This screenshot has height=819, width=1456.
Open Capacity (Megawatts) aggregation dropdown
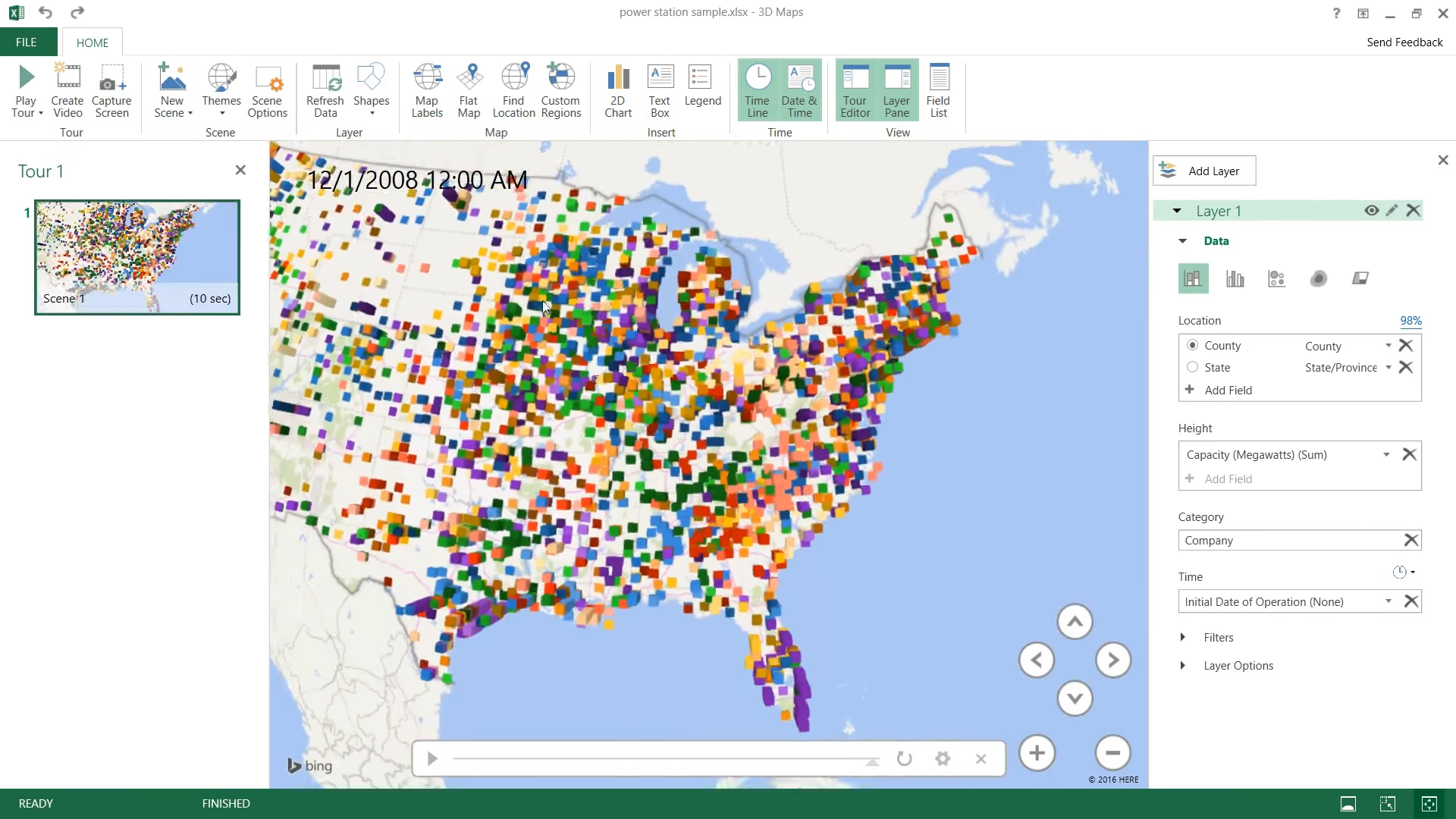pos(1386,454)
